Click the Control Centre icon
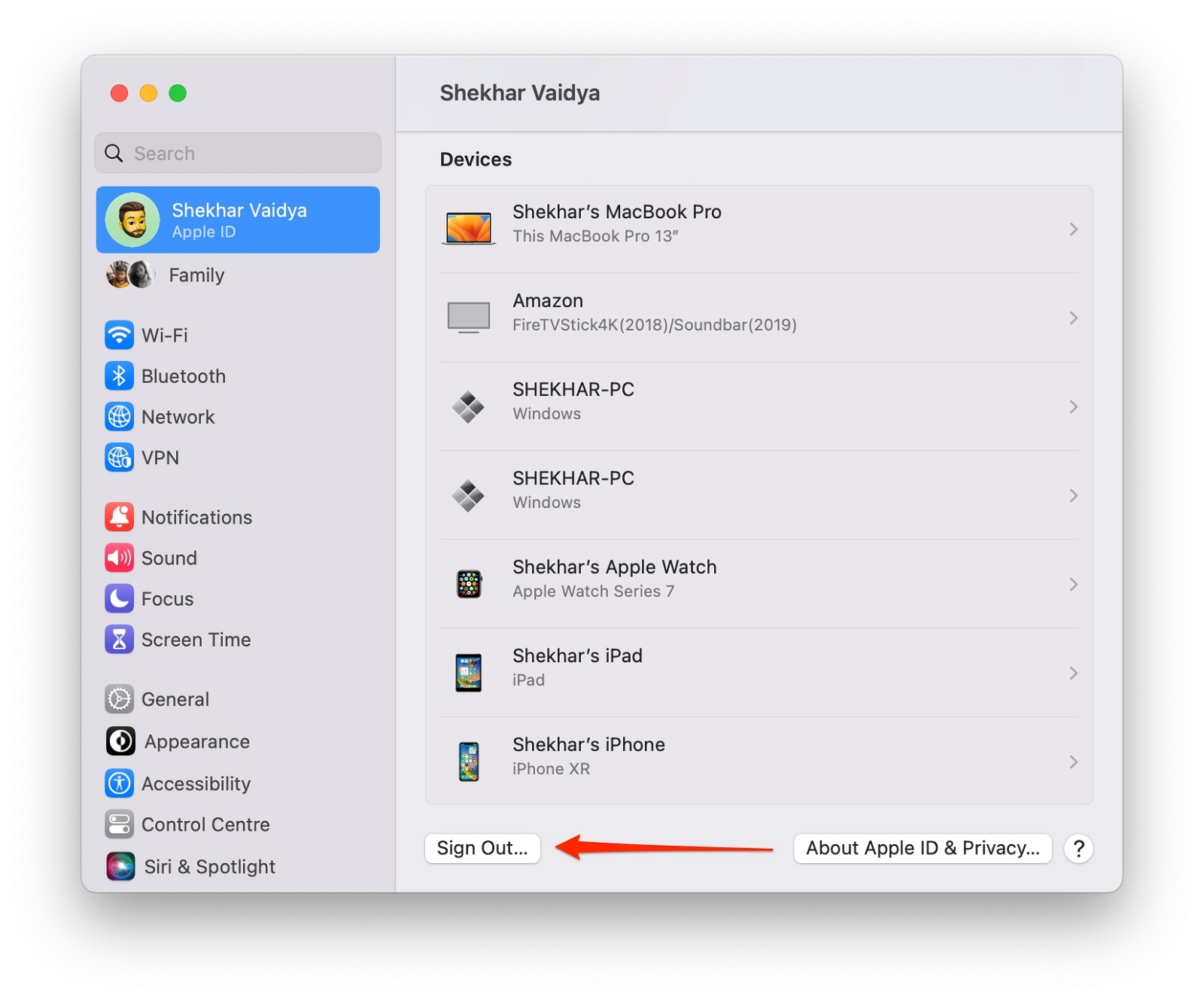Image resolution: width=1204 pixels, height=1000 pixels. [119, 824]
